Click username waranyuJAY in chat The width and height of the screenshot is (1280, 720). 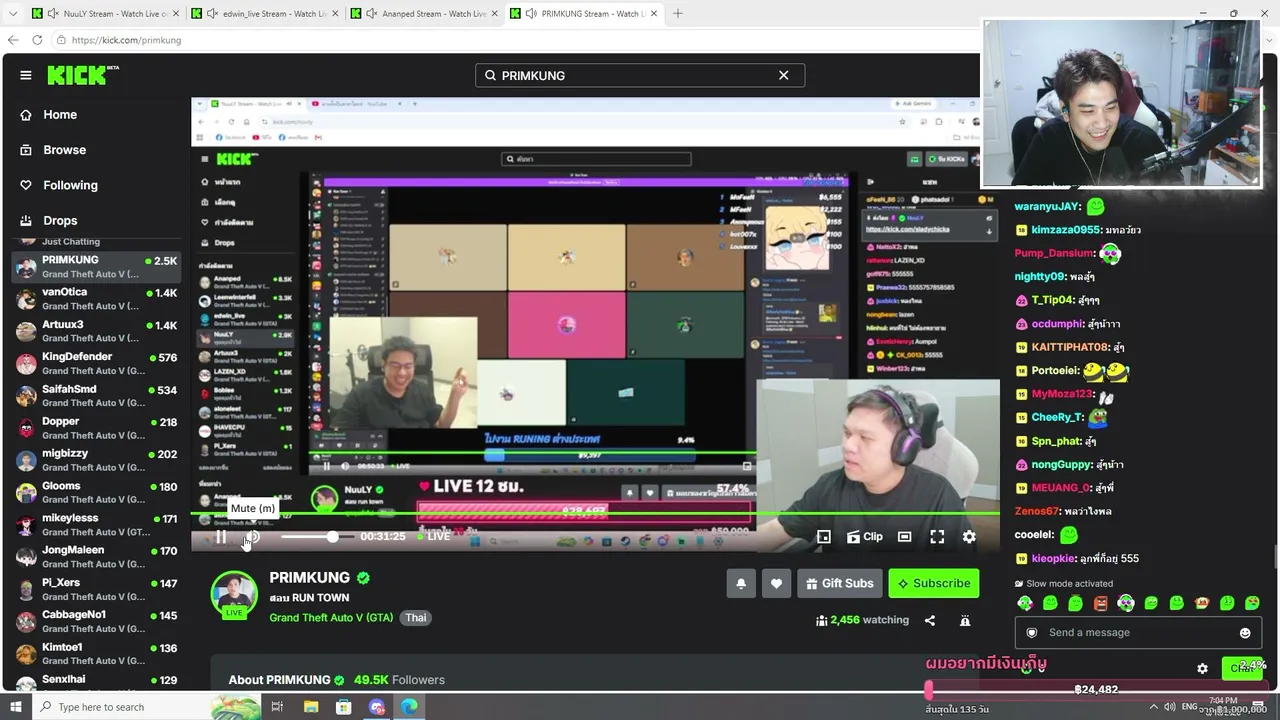[x=1047, y=206]
